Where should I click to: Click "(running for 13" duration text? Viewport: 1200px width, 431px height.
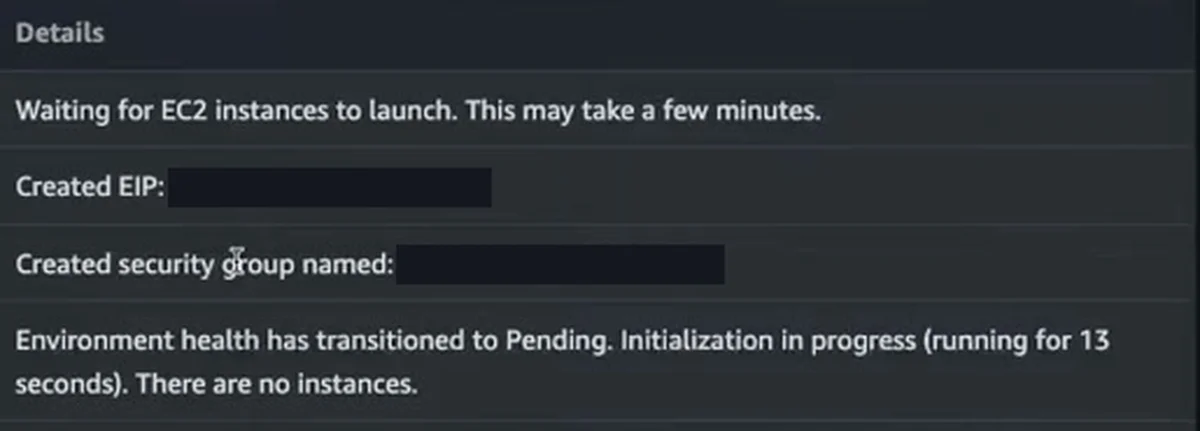[x=1012, y=342]
